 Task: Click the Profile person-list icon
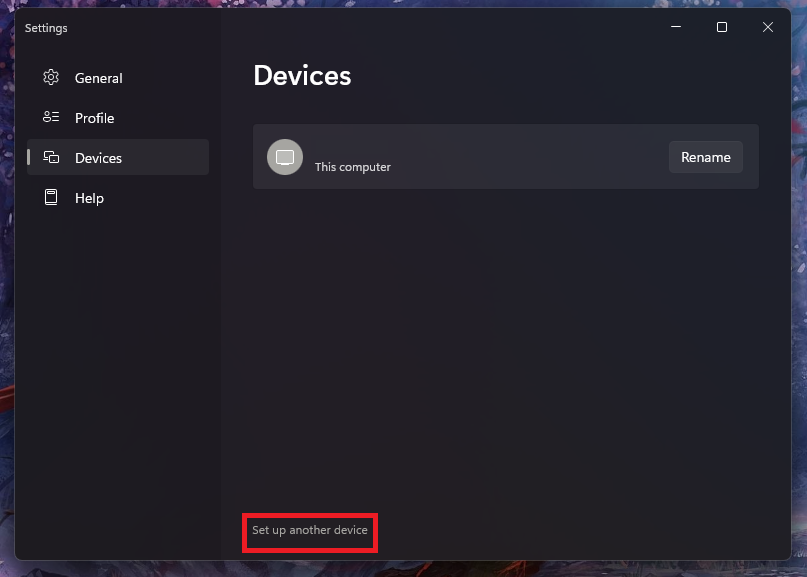pyautogui.click(x=51, y=118)
